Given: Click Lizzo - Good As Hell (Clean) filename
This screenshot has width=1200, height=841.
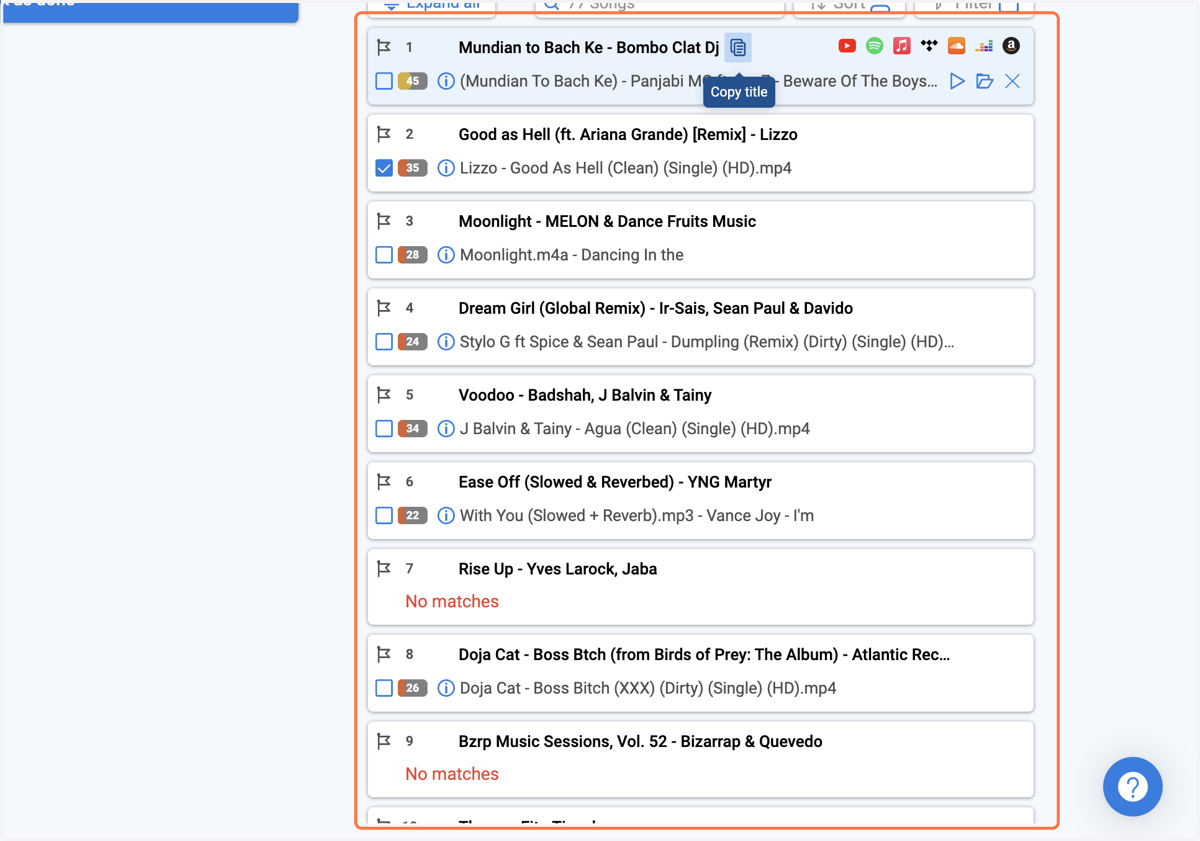Looking at the screenshot, I should (x=626, y=168).
